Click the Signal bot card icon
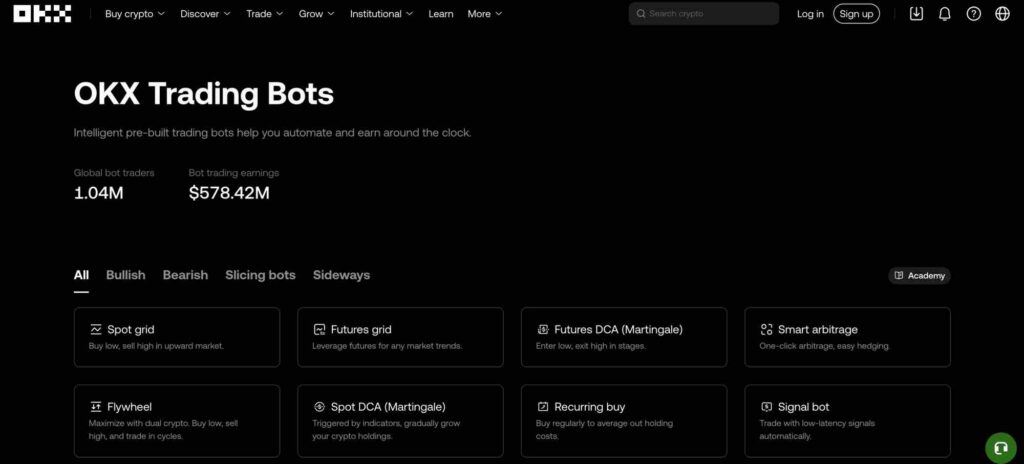 coord(766,406)
